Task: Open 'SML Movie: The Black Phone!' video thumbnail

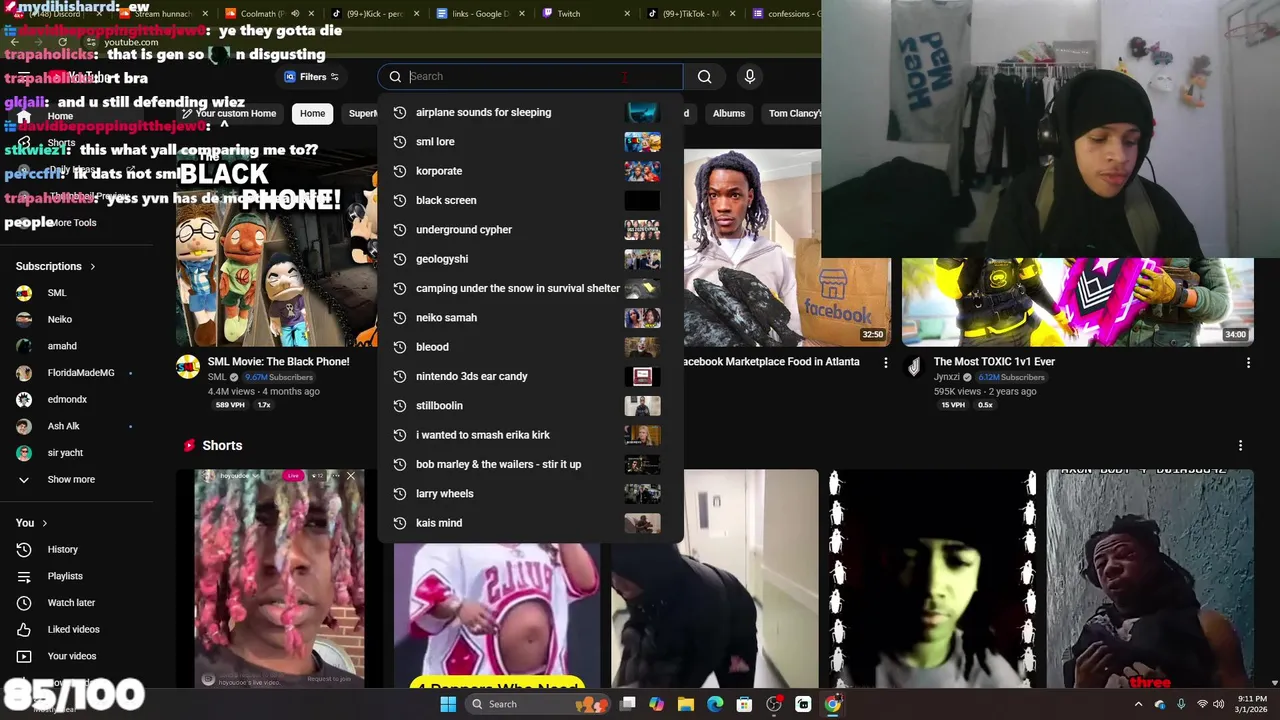Action: pyautogui.click(x=277, y=247)
